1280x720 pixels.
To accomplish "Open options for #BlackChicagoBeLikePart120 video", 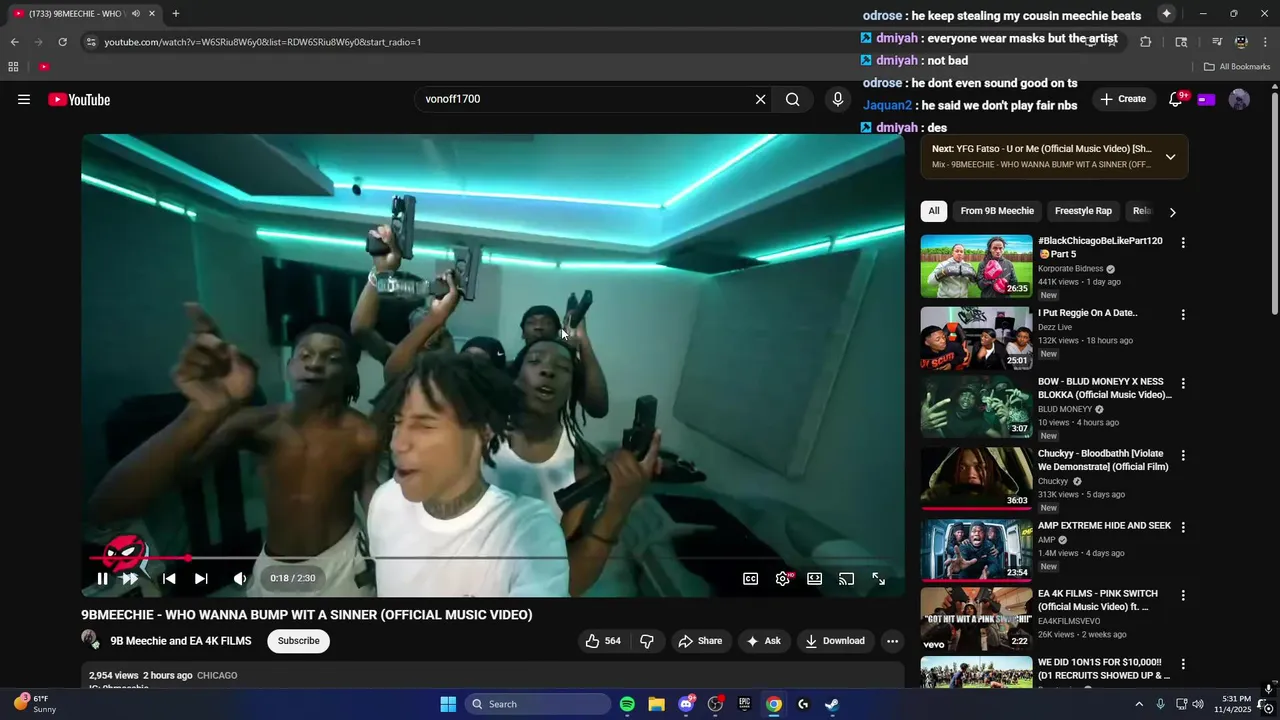I will (1183, 243).
